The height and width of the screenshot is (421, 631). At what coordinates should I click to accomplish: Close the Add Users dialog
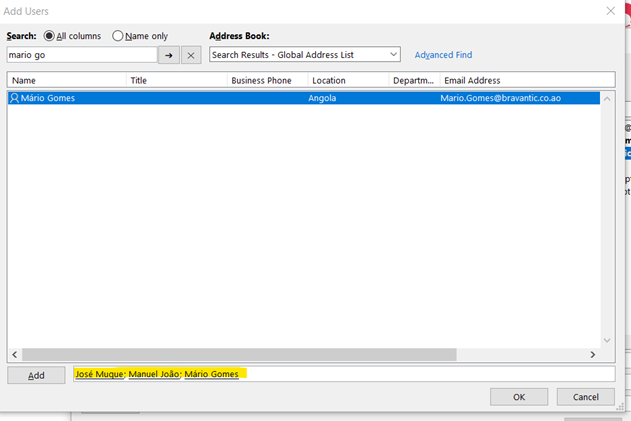[x=610, y=11]
